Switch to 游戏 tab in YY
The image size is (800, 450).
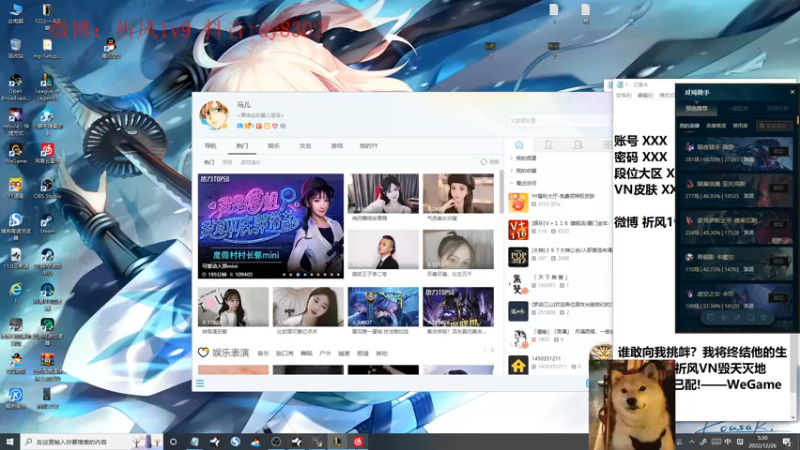(337, 145)
